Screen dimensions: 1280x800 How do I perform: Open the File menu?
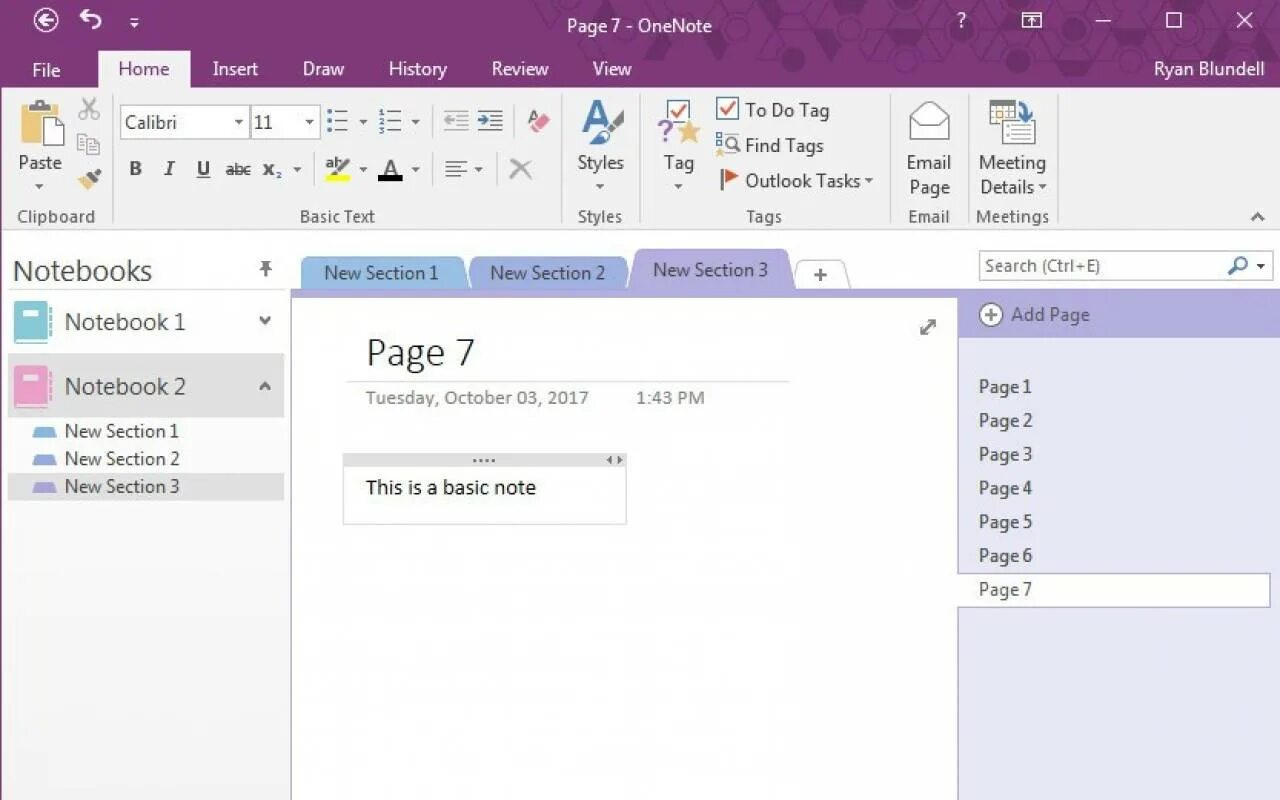(46, 69)
